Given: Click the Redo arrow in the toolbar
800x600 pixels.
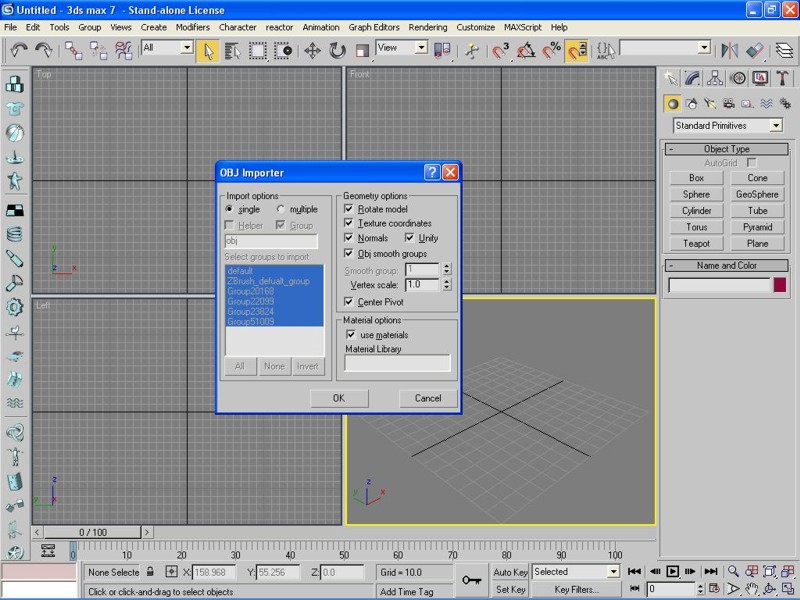Looking at the screenshot, I should pos(44,50).
